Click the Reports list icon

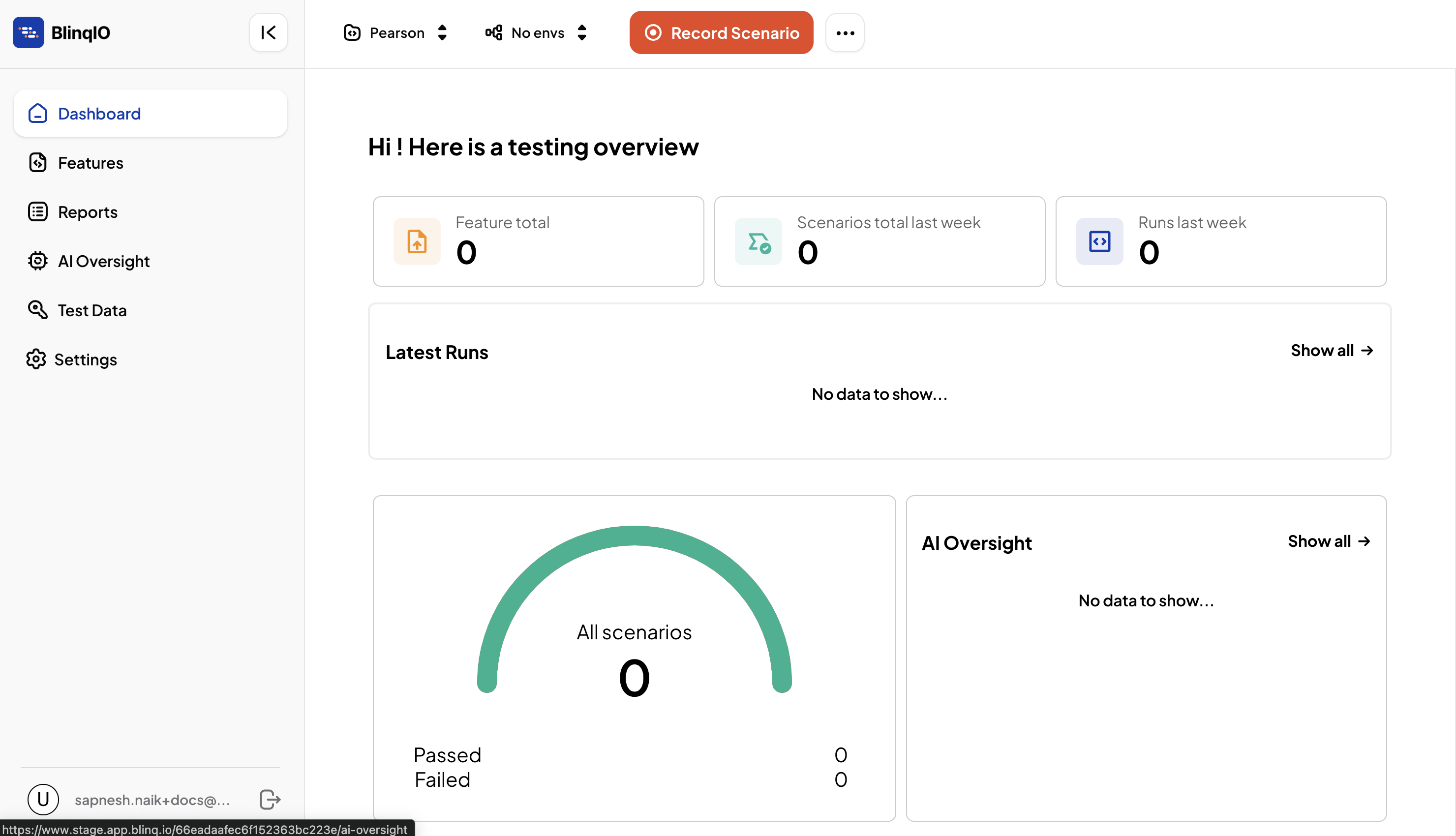38,212
